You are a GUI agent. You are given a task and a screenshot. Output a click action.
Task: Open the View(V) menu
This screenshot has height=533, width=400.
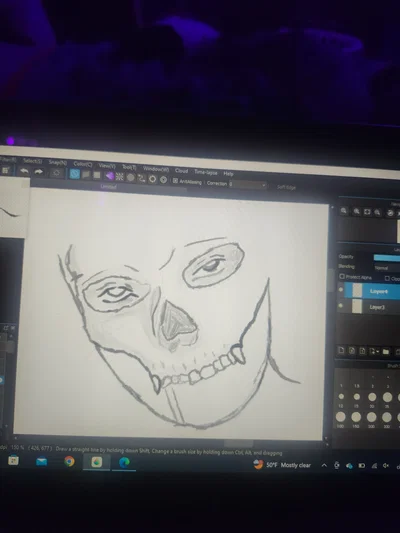click(107, 166)
